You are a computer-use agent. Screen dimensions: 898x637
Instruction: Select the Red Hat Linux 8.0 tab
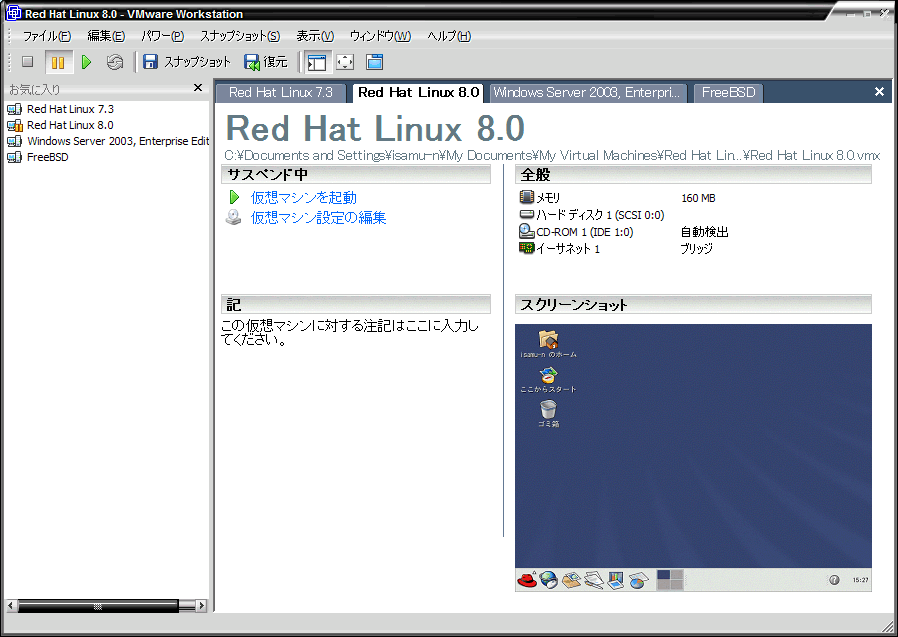(418, 93)
